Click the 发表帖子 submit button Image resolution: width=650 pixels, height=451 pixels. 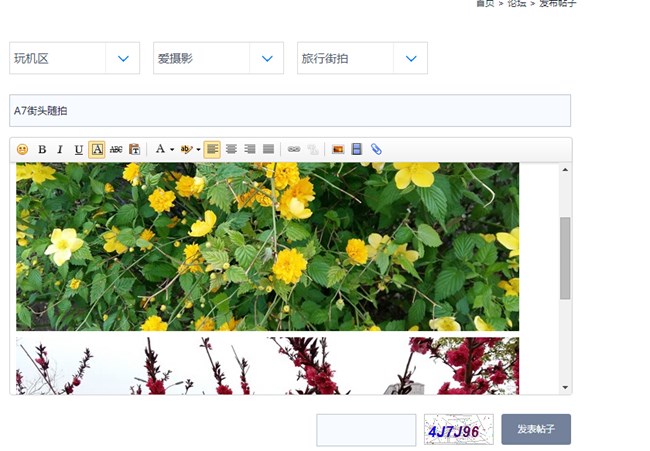[x=536, y=430]
